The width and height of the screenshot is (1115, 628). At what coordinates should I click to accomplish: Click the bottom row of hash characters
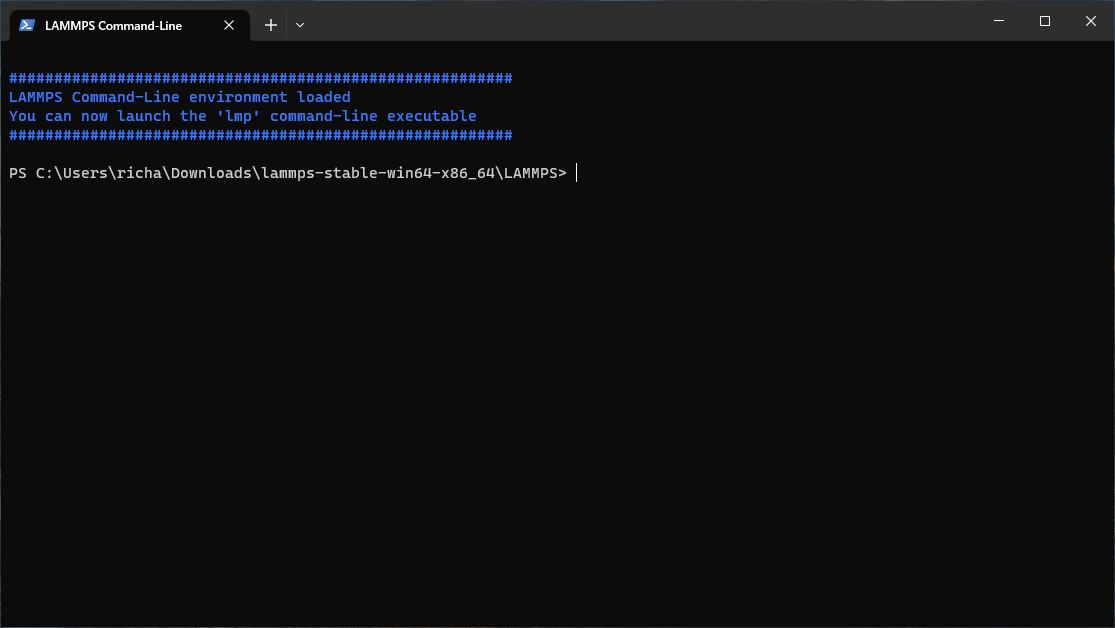(260, 135)
